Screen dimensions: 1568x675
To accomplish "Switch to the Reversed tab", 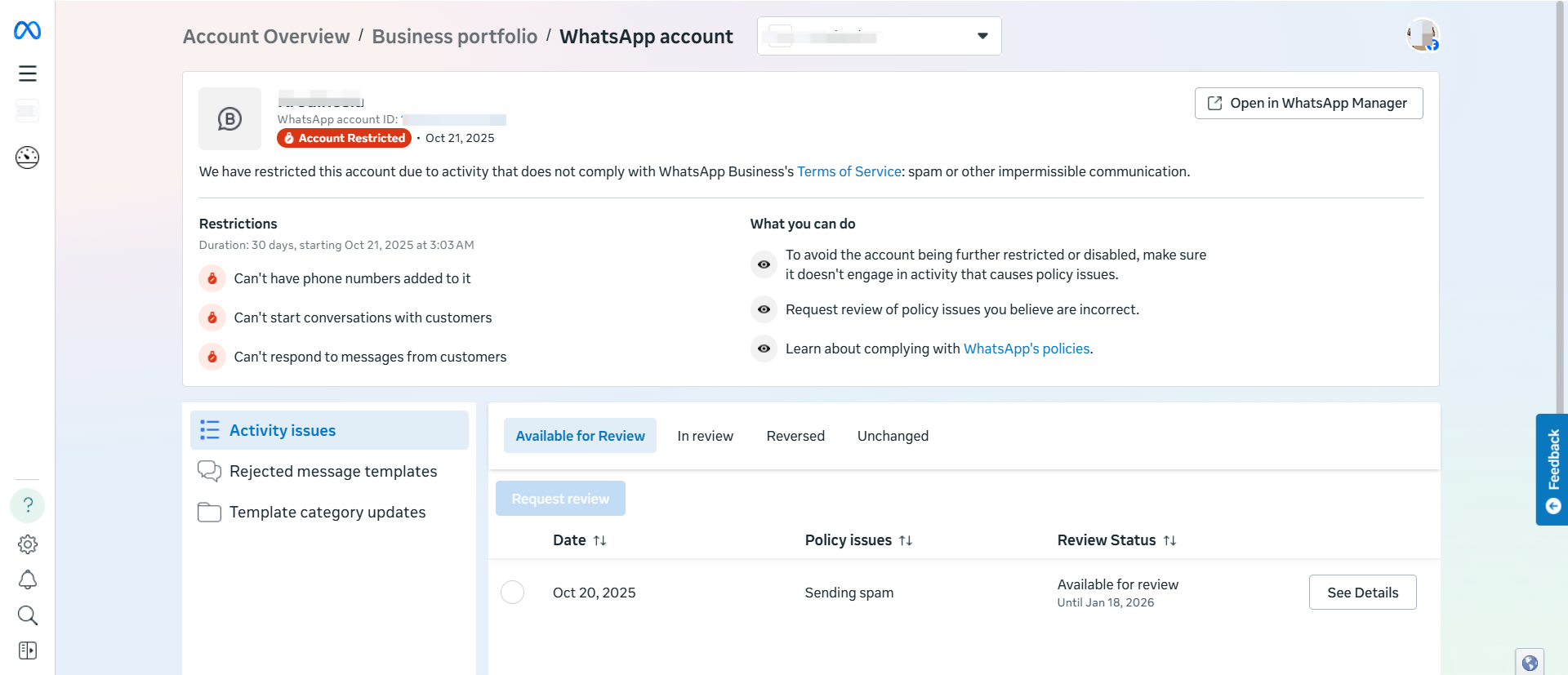I will (x=795, y=436).
